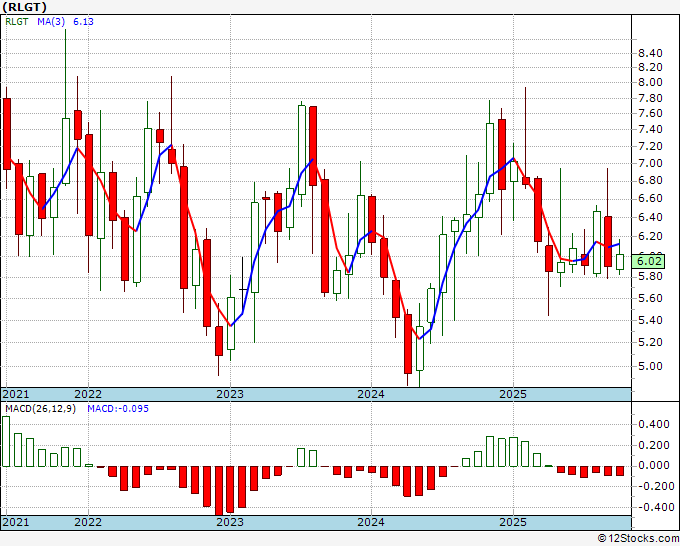Click the 0.400 MACD axis label

[x=654, y=425]
